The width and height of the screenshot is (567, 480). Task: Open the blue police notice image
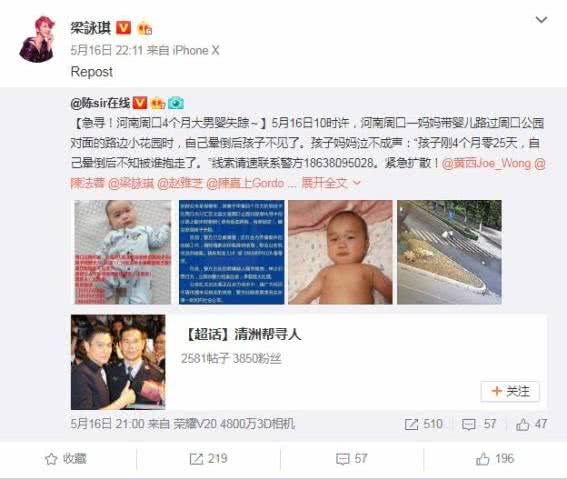tap(231, 252)
